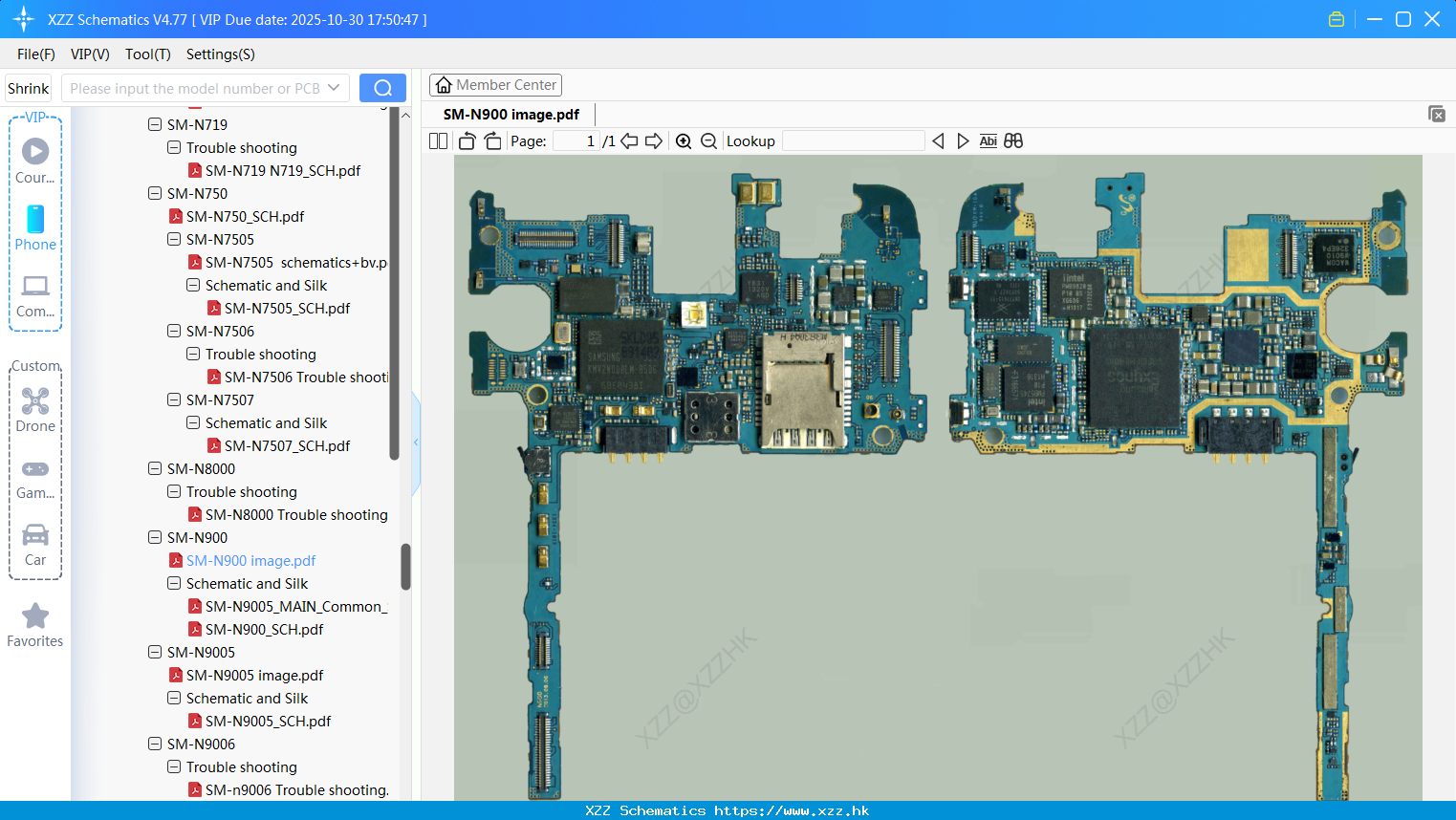Click the tree panel vertical scrollbar thumb

405,567
